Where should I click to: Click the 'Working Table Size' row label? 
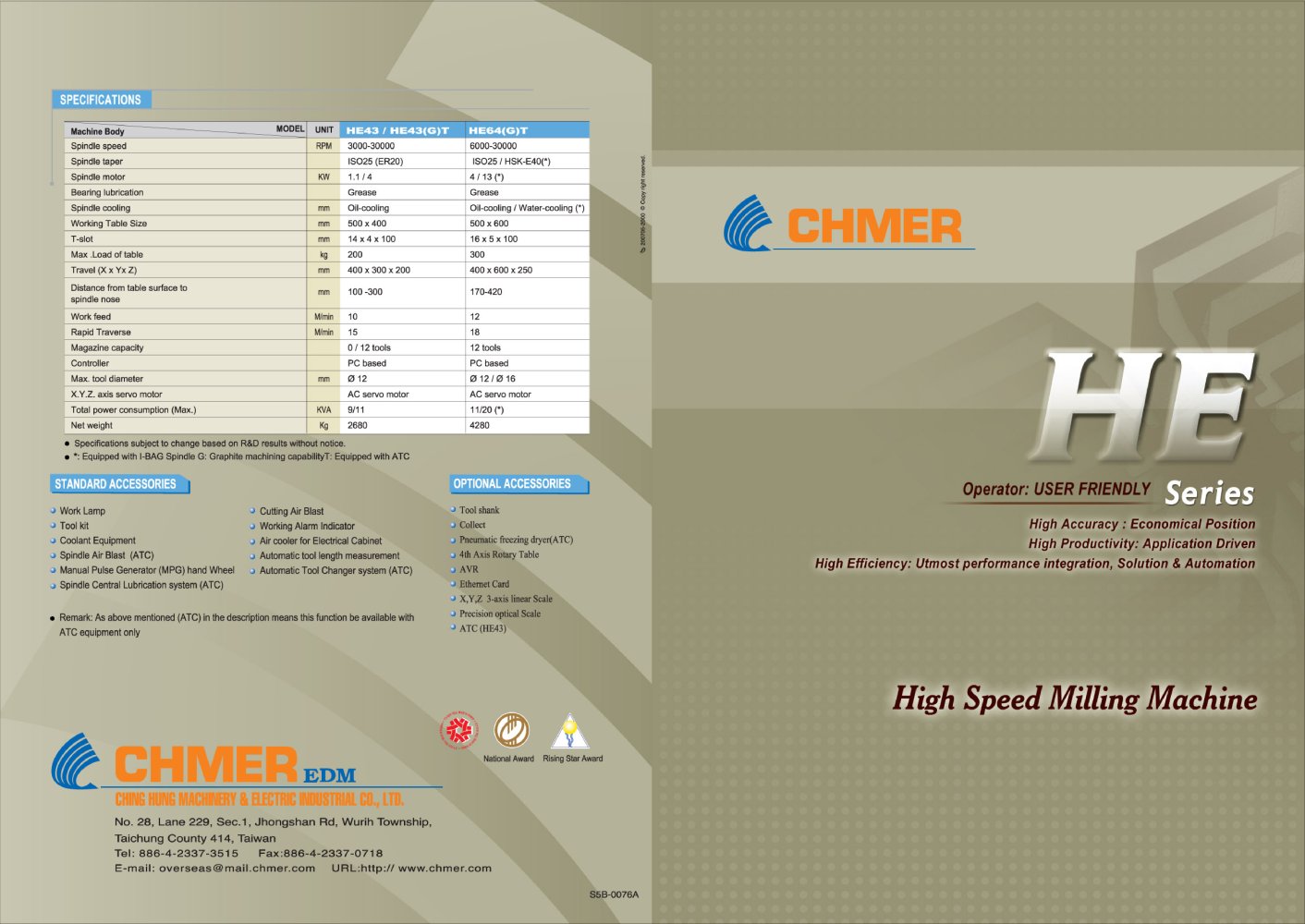coord(109,224)
